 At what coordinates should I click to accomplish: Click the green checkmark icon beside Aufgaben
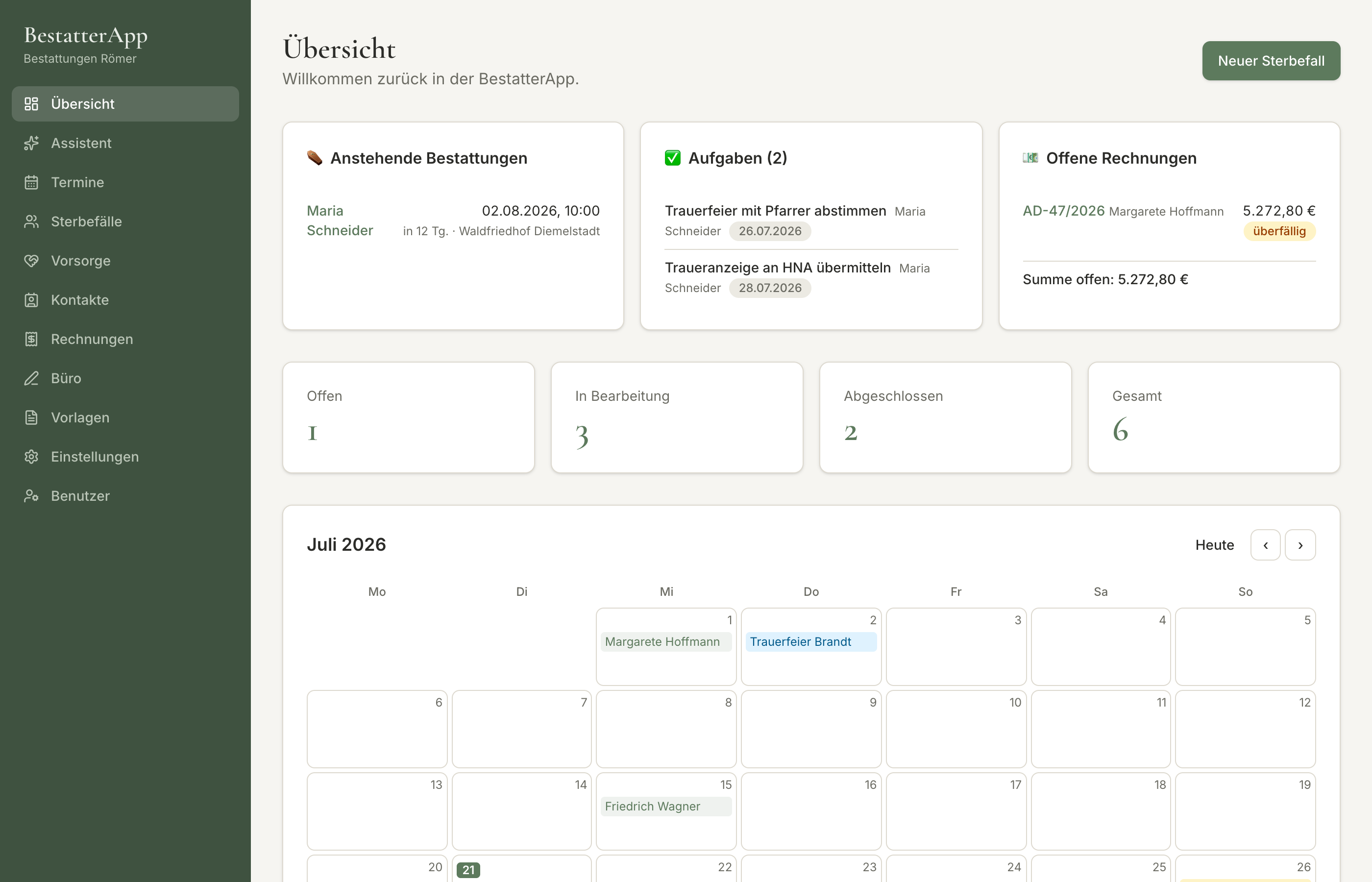pyautogui.click(x=672, y=158)
